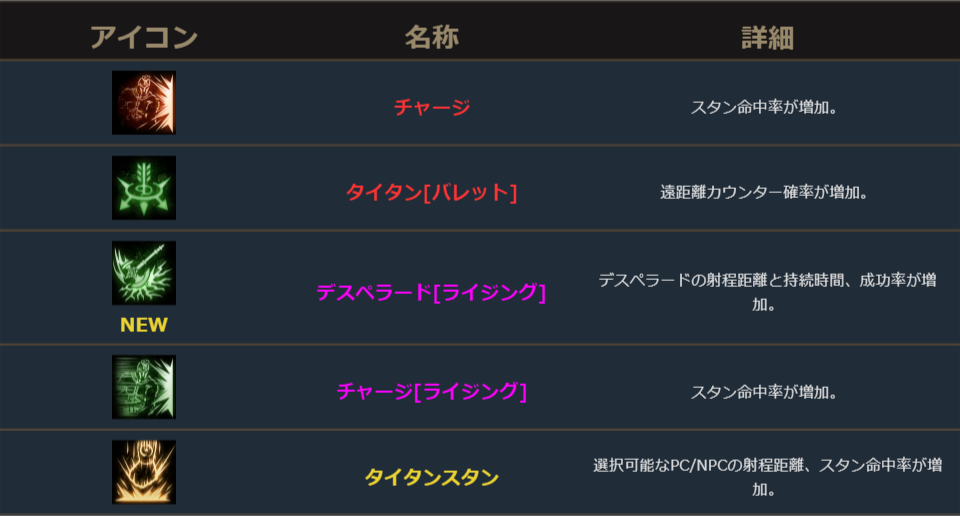Click the first row スタン命中率が増加 description

[767, 107]
